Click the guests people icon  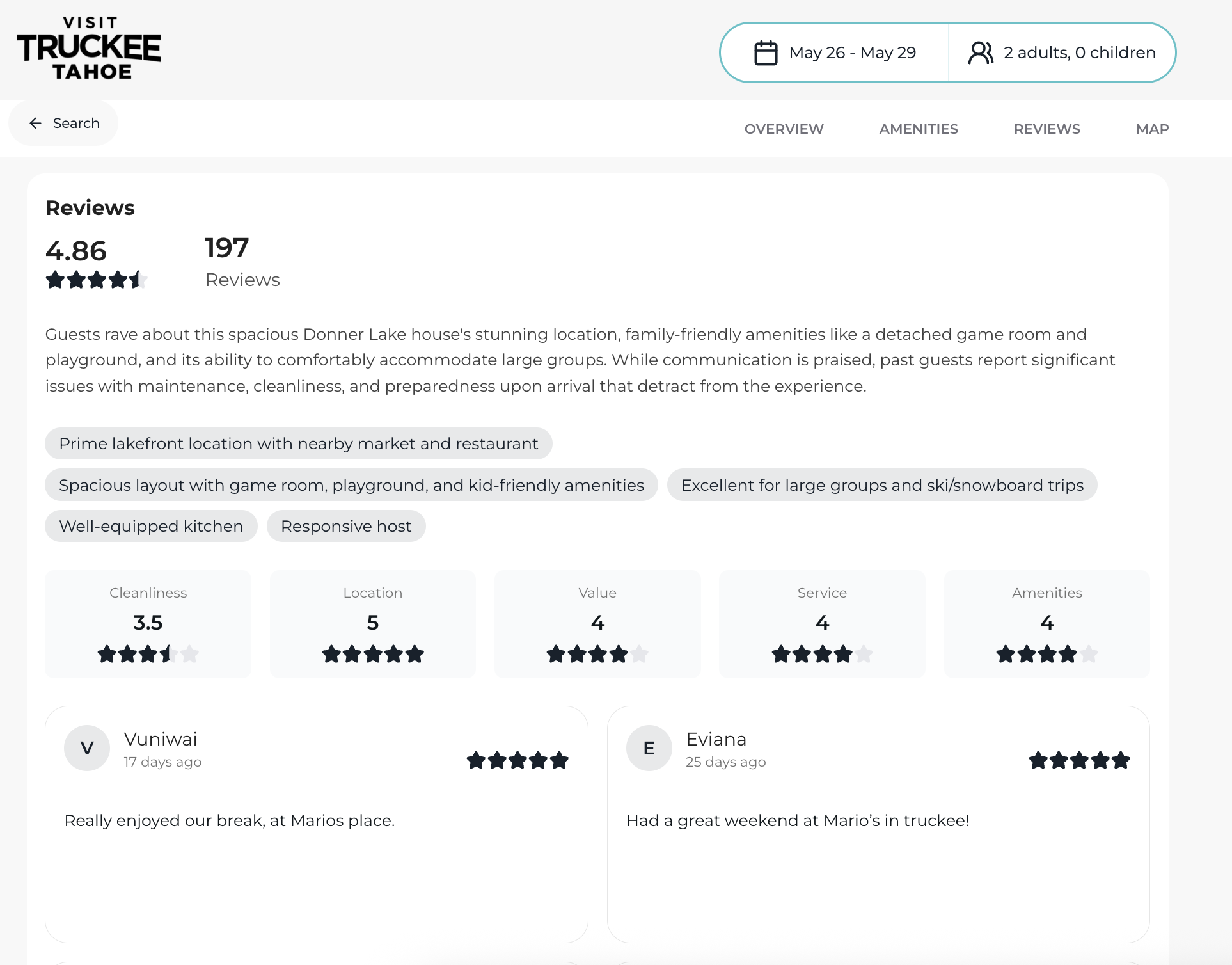pyautogui.click(x=980, y=52)
